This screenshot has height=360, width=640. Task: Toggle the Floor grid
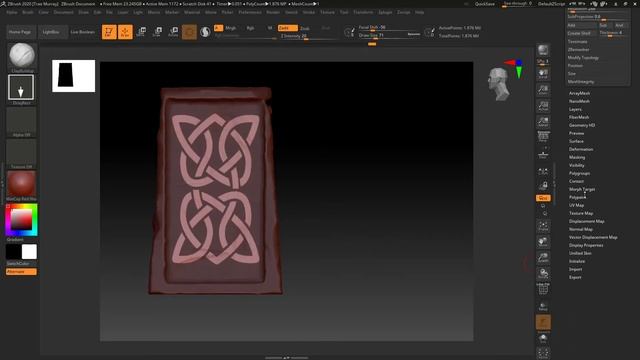(x=543, y=154)
